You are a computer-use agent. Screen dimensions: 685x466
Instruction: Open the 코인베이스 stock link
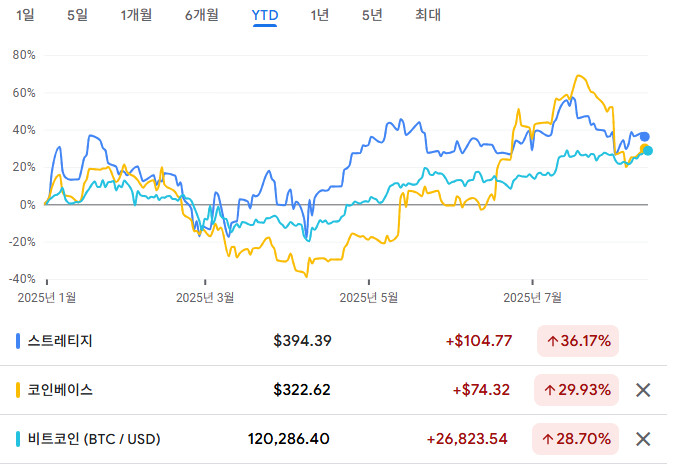61,390
